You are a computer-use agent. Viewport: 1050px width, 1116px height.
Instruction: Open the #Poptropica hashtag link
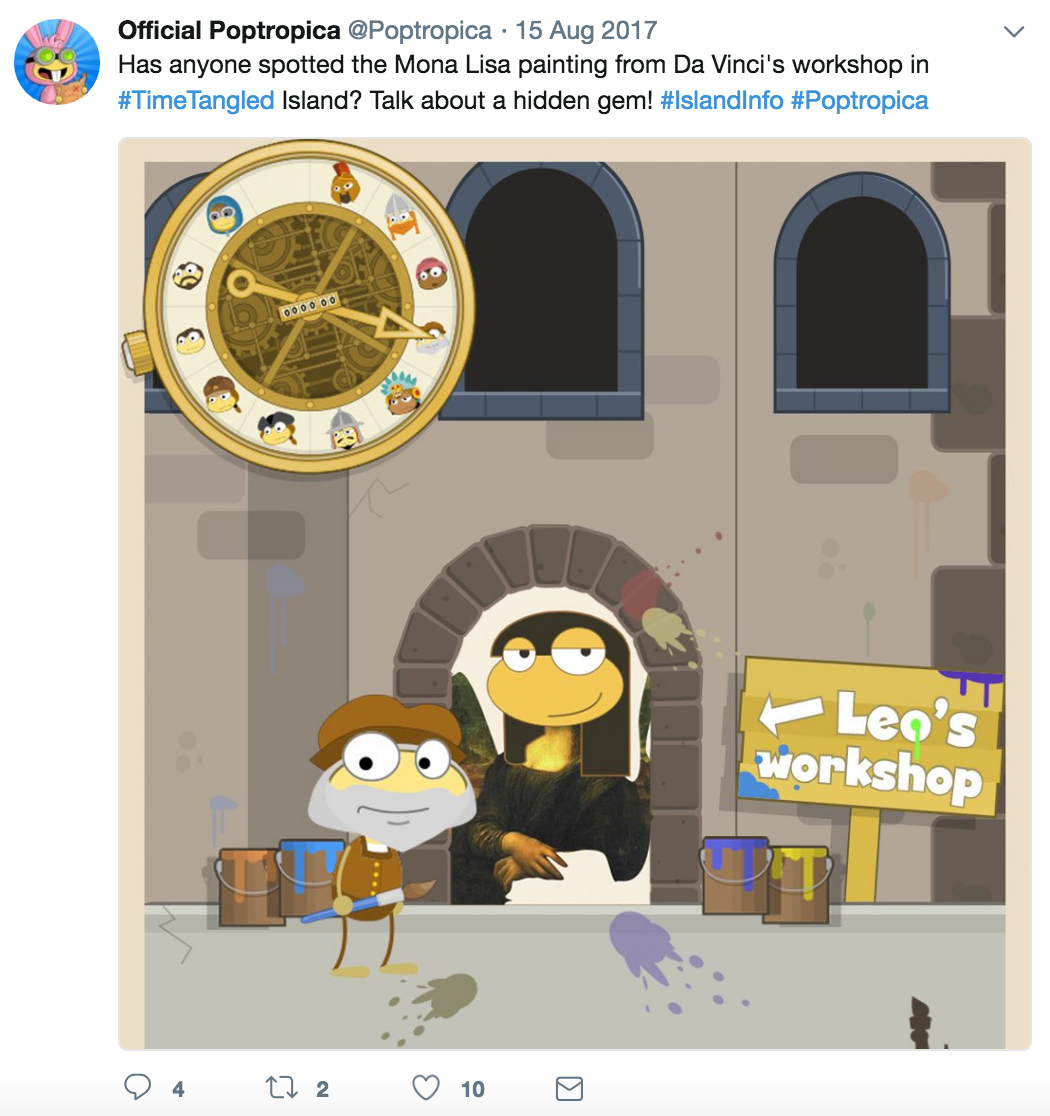tap(859, 100)
